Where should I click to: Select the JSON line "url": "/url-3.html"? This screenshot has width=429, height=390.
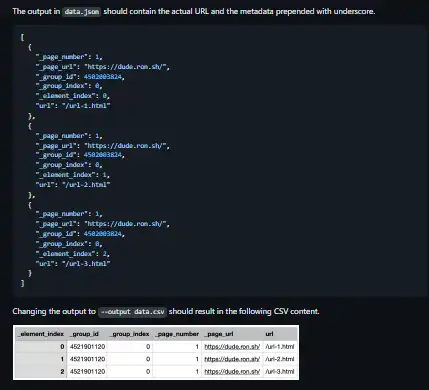(73, 263)
